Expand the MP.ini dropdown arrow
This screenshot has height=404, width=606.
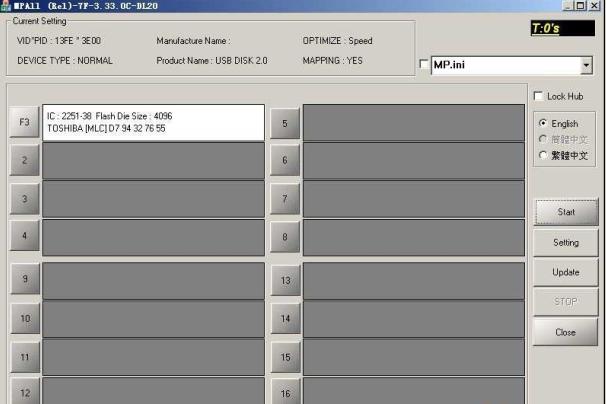pyautogui.click(x=586, y=65)
